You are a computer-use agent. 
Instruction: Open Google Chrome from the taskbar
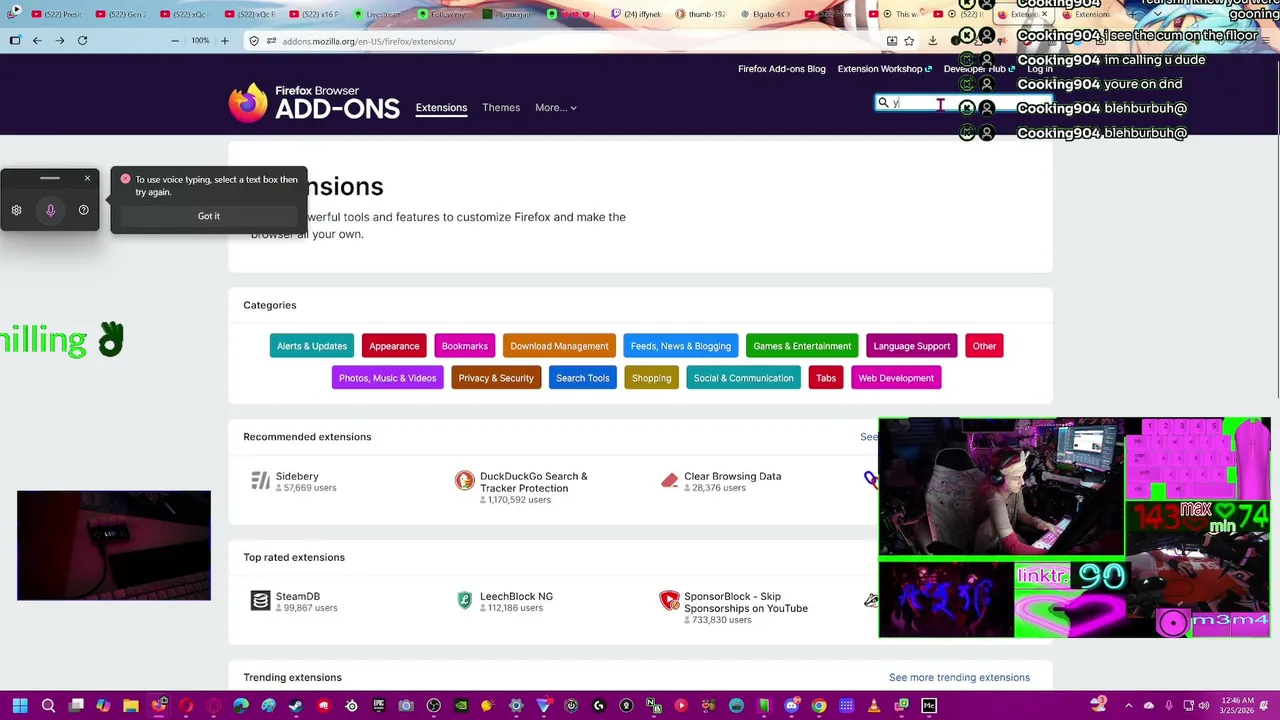819,706
